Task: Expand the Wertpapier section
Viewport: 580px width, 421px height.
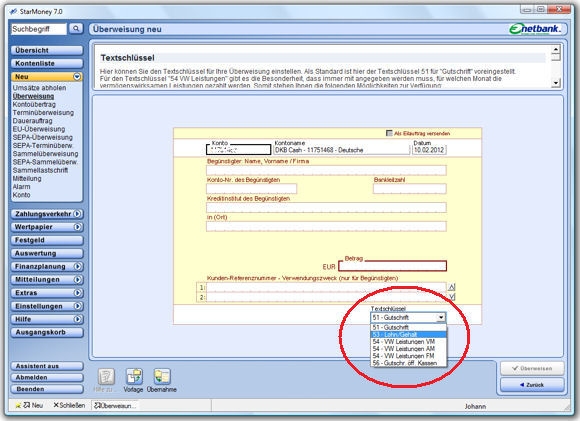Action: click(x=77, y=227)
